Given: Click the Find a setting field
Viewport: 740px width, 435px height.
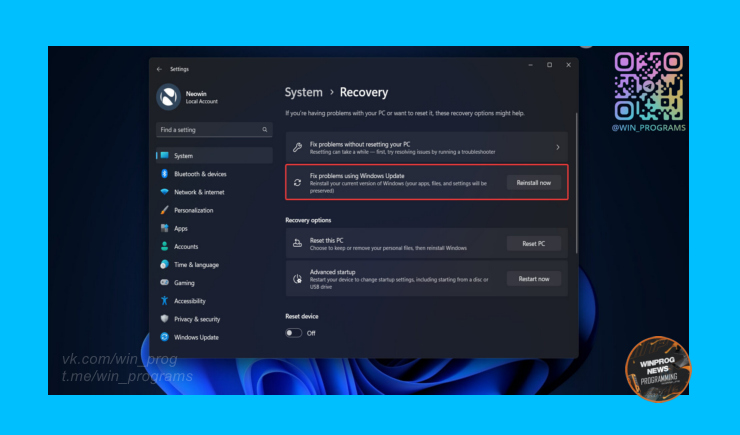Looking at the screenshot, I should click(214, 129).
